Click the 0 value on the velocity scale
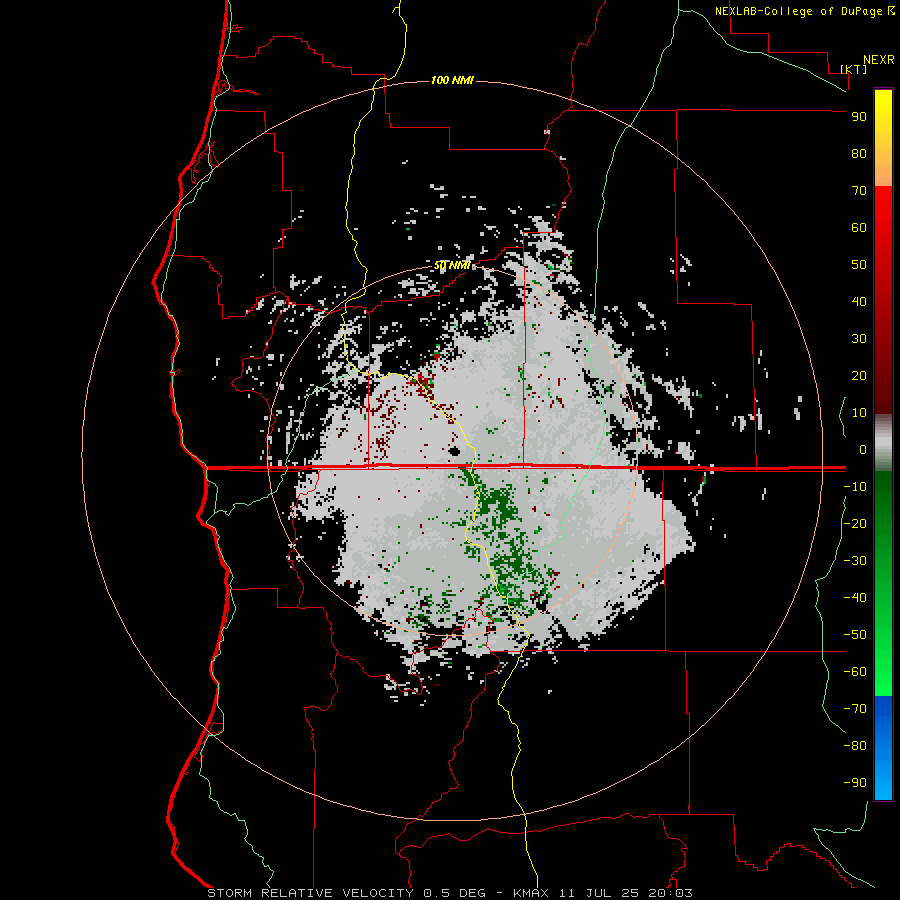This screenshot has width=900, height=900. 863,449
